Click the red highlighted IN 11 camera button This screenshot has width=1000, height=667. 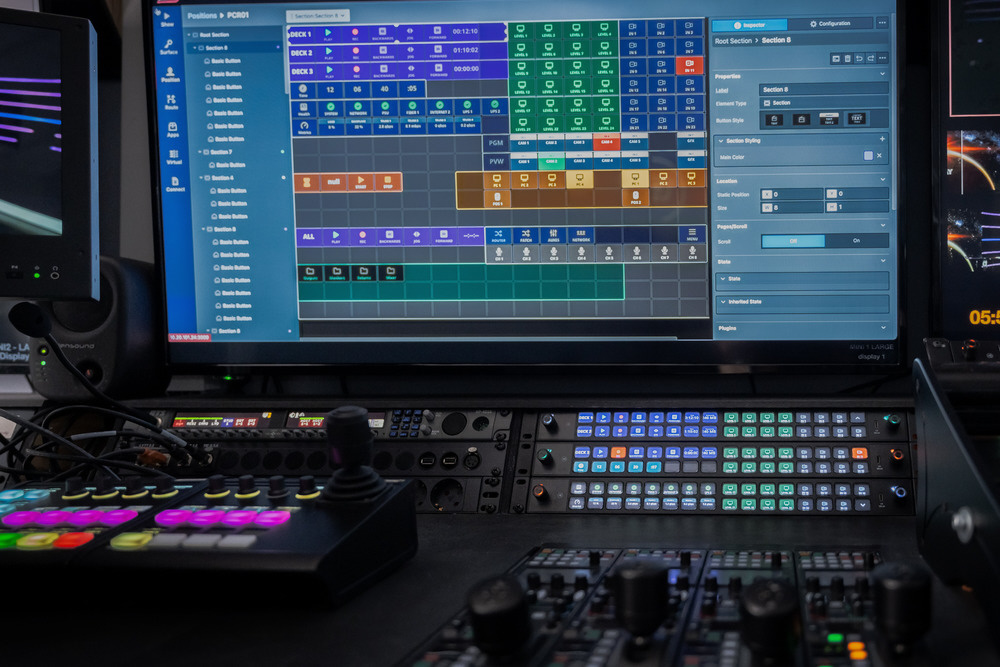click(x=690, y=66)
